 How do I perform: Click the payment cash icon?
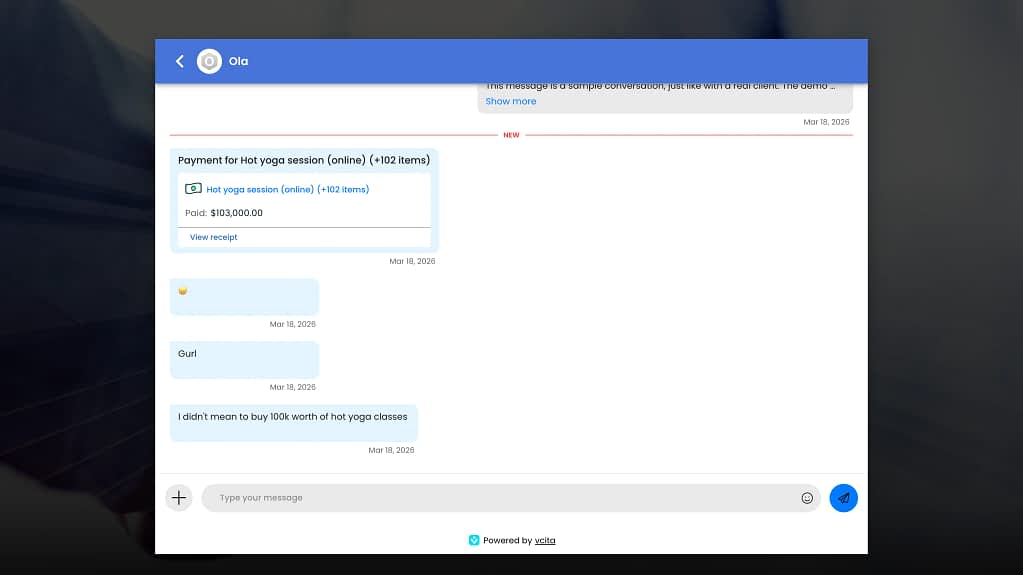[x=193, y=189]
